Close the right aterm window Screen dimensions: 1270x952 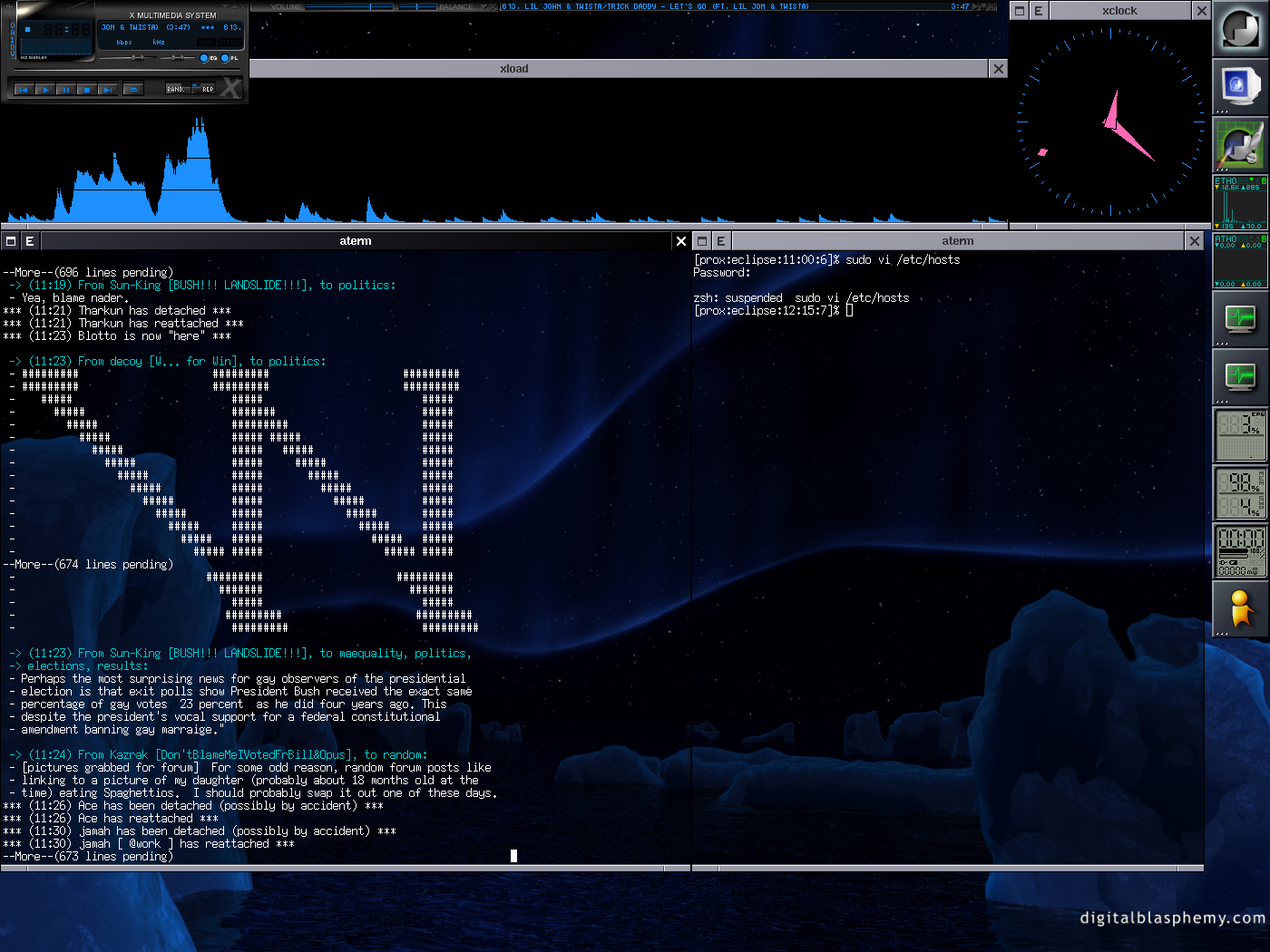1195,241
